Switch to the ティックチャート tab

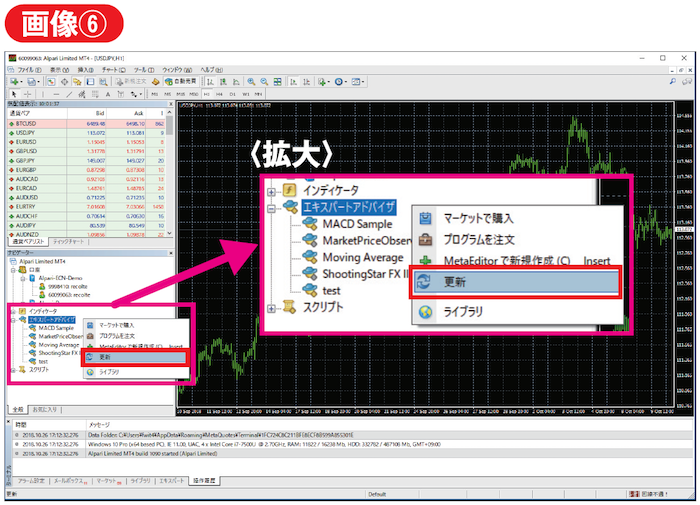68,242
